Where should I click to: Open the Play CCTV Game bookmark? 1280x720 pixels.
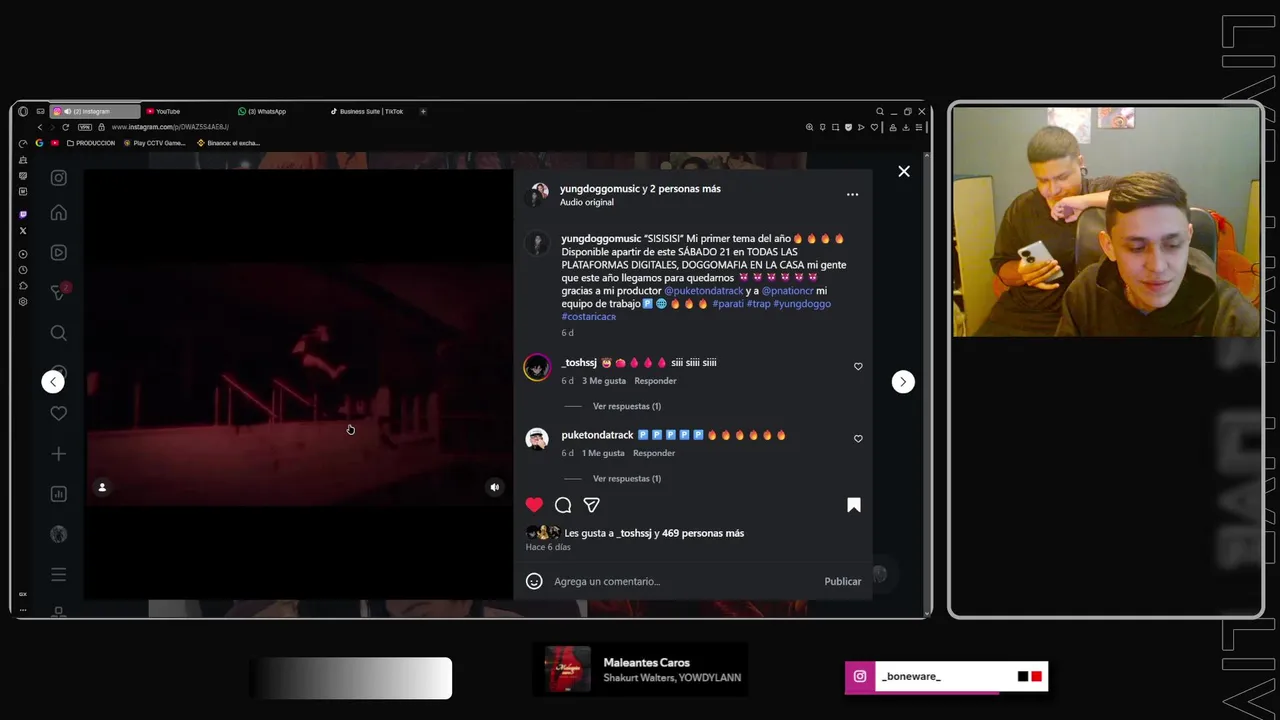click(x=154, y=143)
